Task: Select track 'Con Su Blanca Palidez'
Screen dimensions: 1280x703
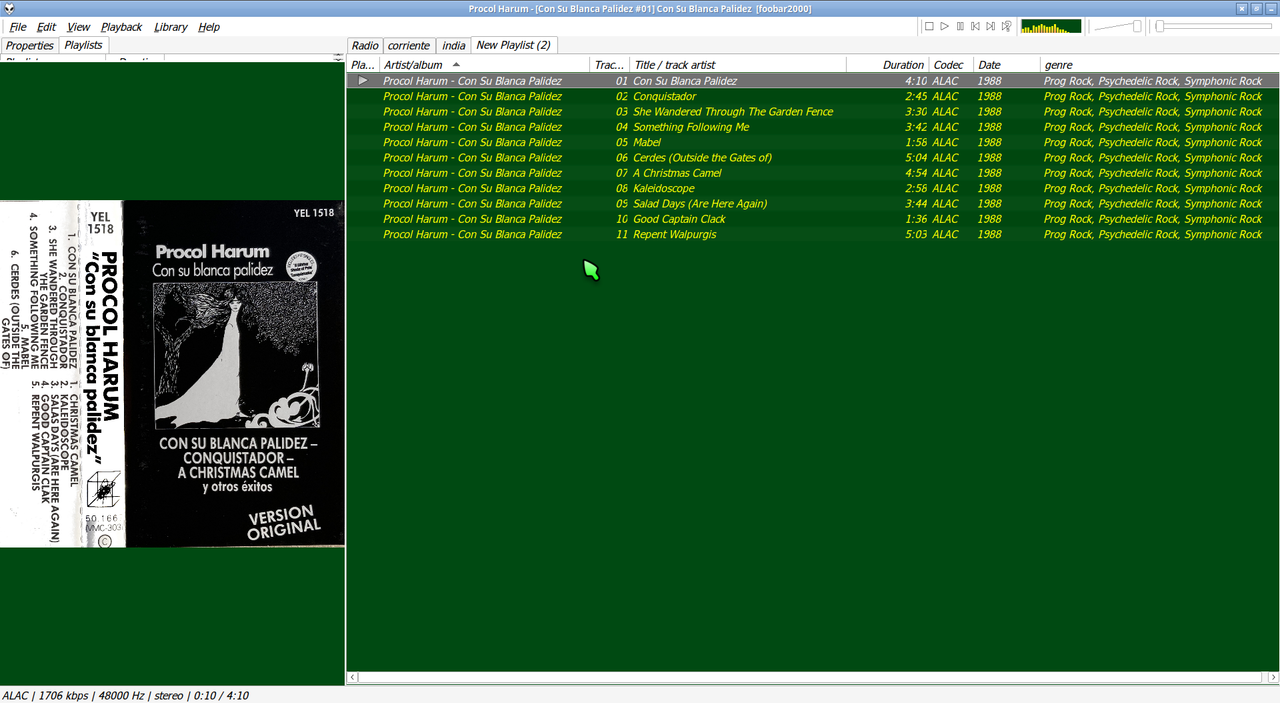Action: [x=685, y=81]
